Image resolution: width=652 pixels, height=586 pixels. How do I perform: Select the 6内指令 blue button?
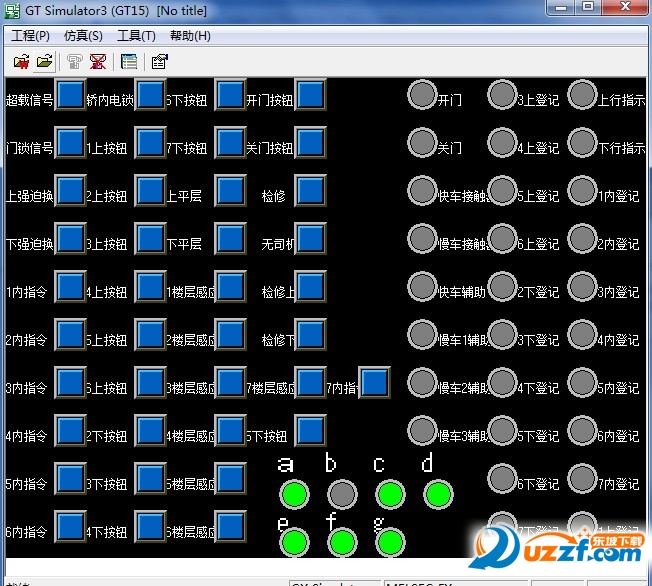[70, 527]
